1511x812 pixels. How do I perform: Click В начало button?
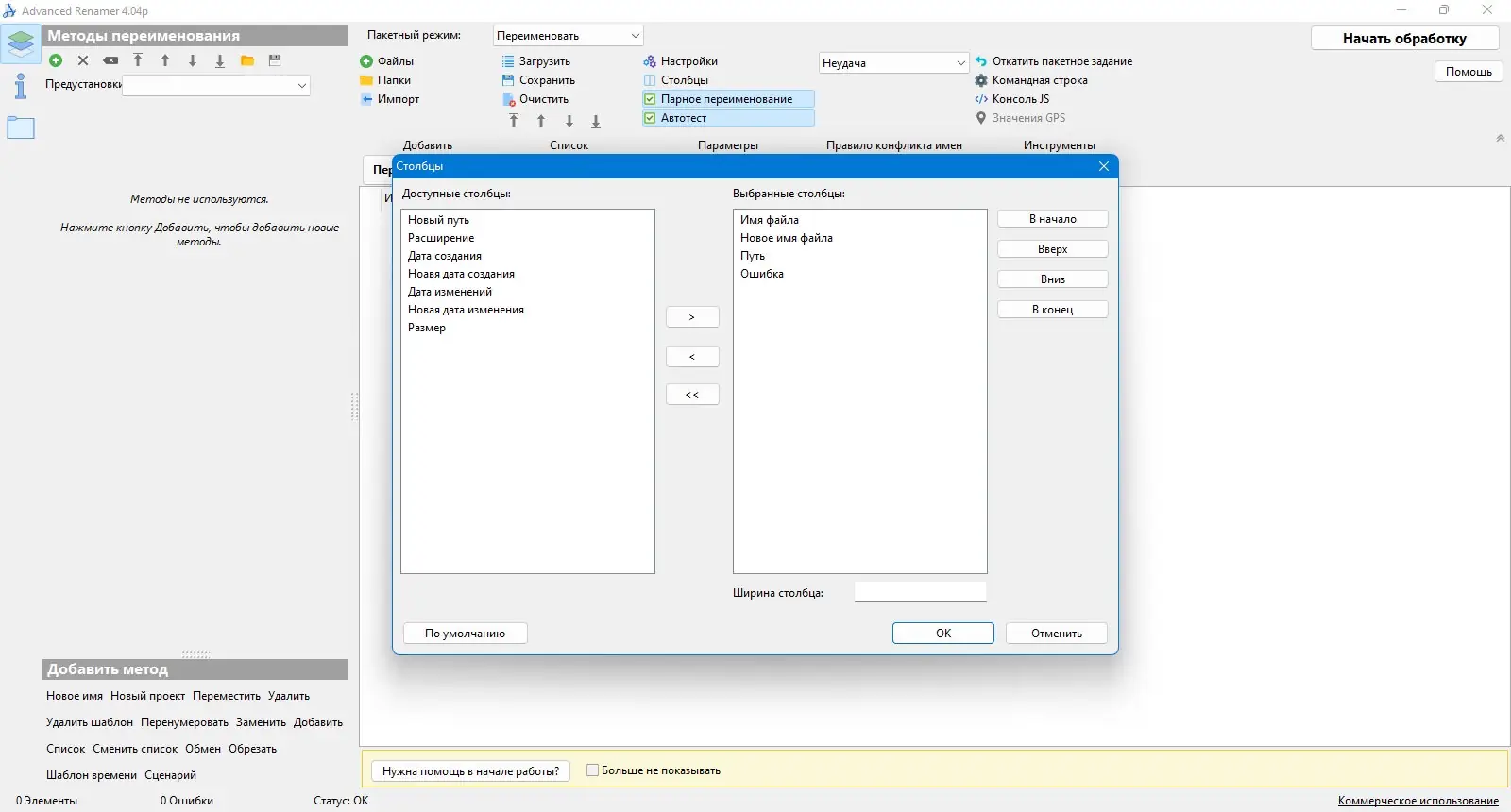click(1053, 219)
